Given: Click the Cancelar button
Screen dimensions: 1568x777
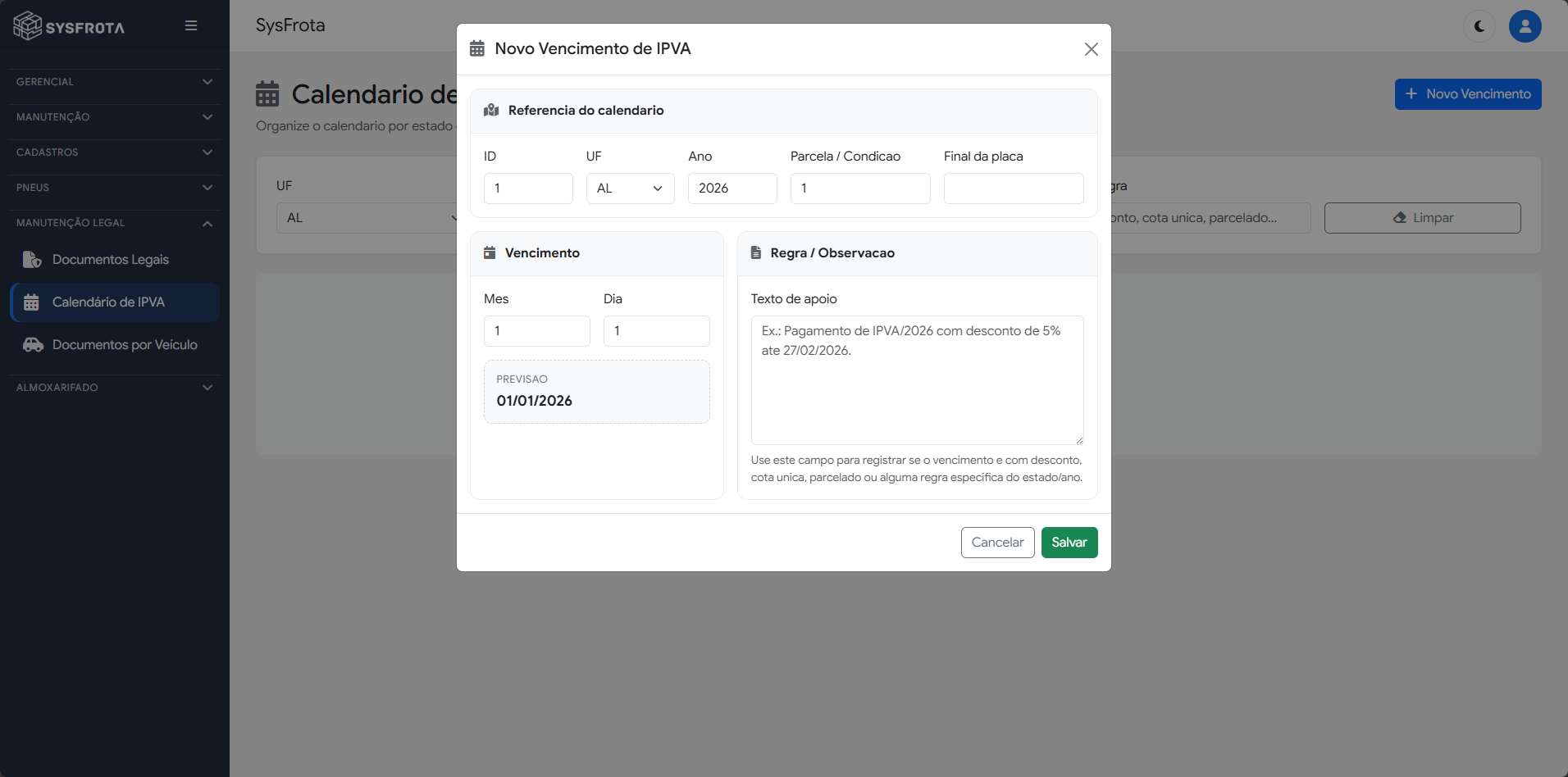Looking at the screenshot, I should tap(997, 543).
